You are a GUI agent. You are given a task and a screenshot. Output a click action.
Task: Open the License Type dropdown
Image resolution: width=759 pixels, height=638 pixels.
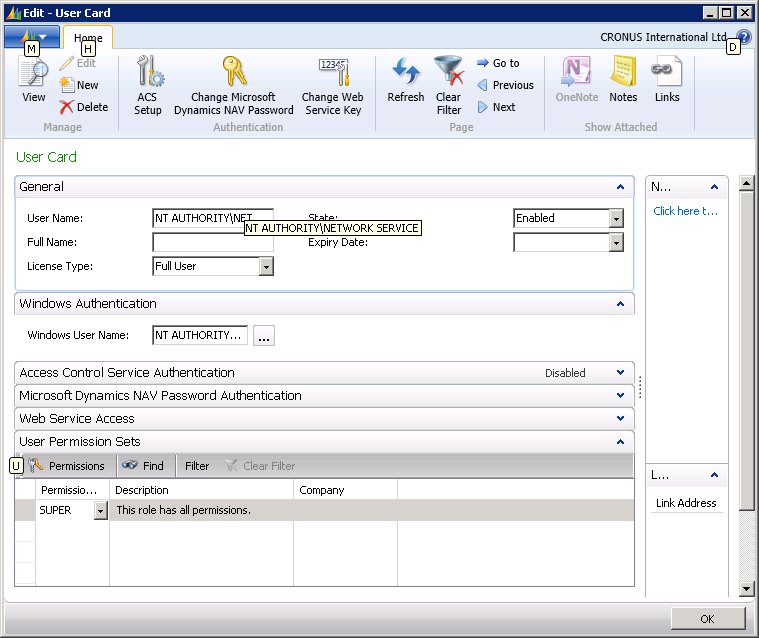pos(266,266)
